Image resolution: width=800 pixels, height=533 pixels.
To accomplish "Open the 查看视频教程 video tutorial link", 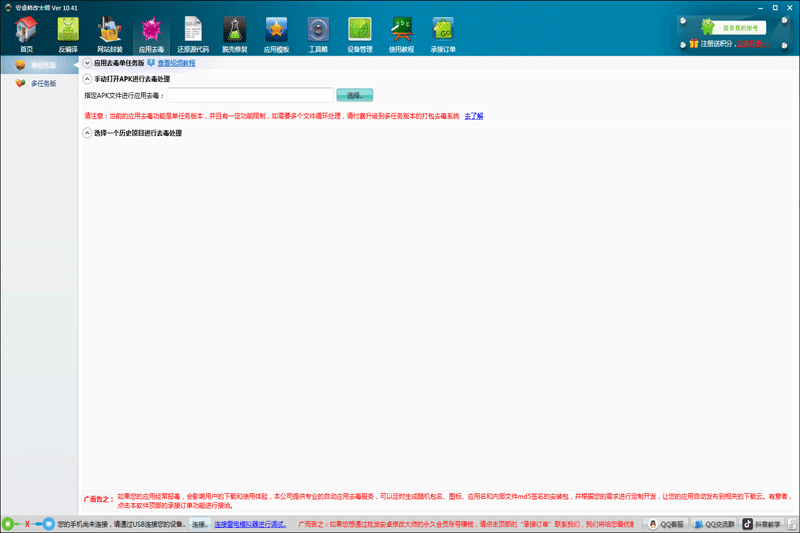I will click(176, 63).
